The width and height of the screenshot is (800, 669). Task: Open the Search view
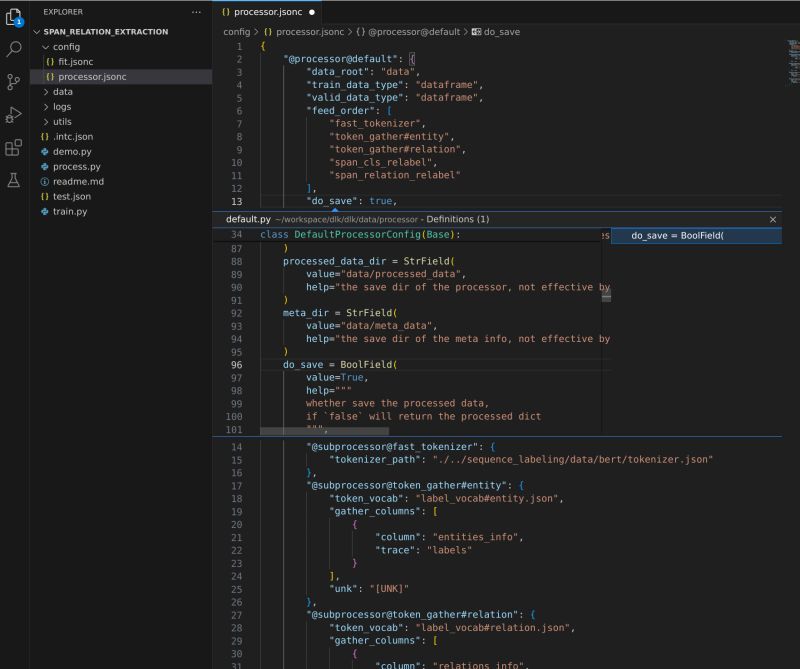[x=13, y=47]
